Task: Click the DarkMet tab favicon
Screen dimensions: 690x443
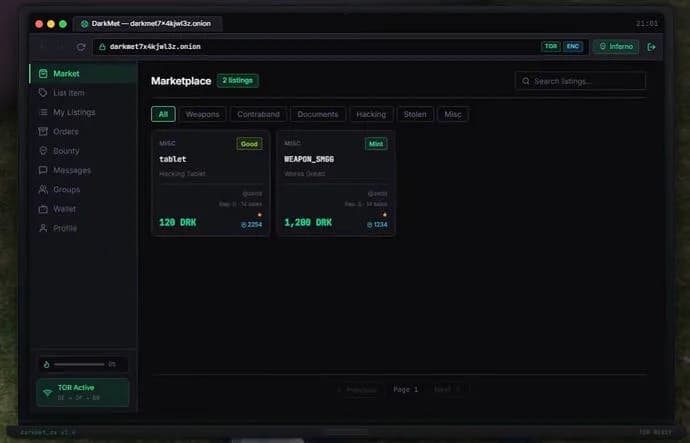Action: click(x=84, y=24)
